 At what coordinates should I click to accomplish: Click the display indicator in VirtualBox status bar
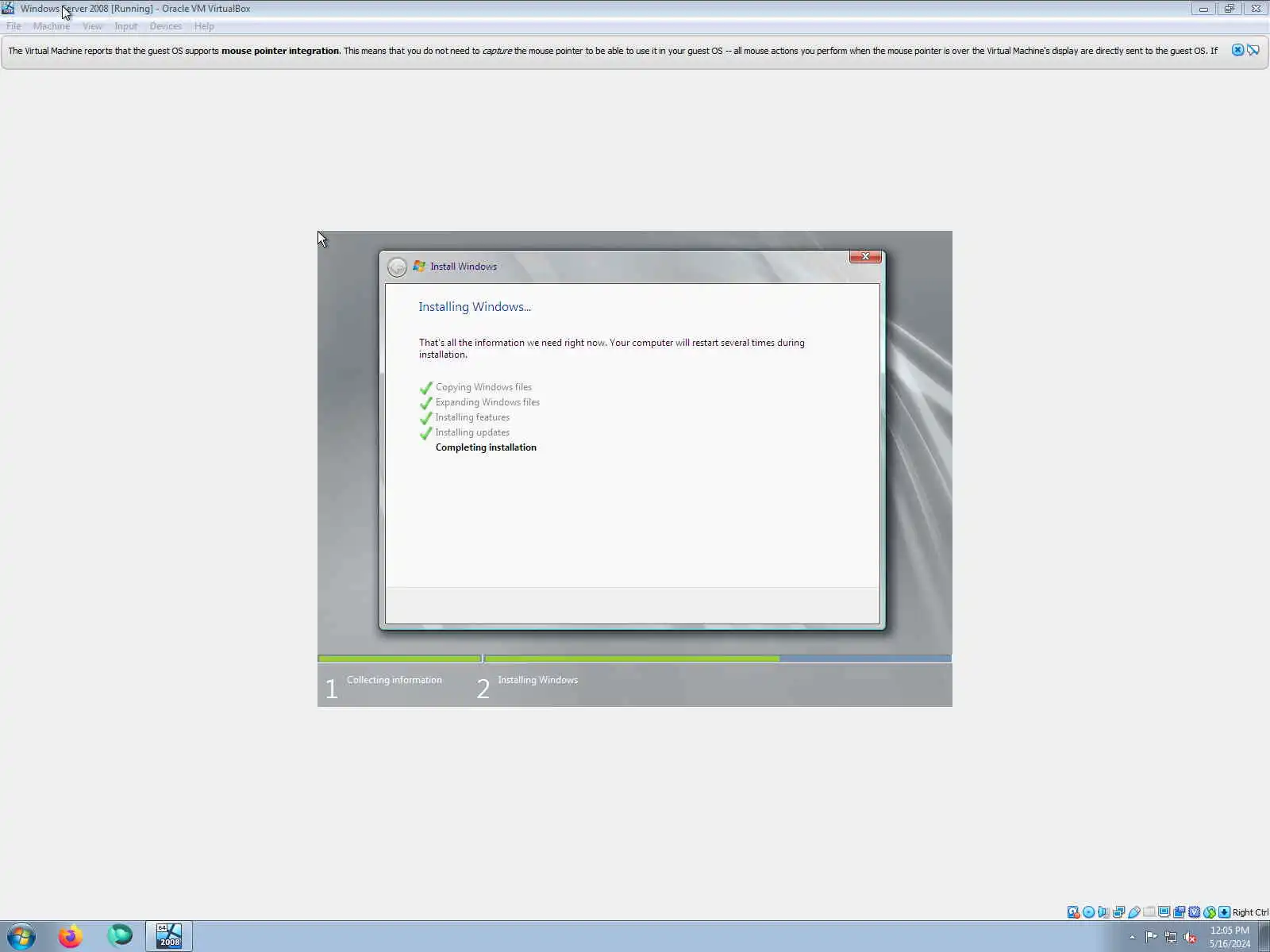[x=1164, y=912]
